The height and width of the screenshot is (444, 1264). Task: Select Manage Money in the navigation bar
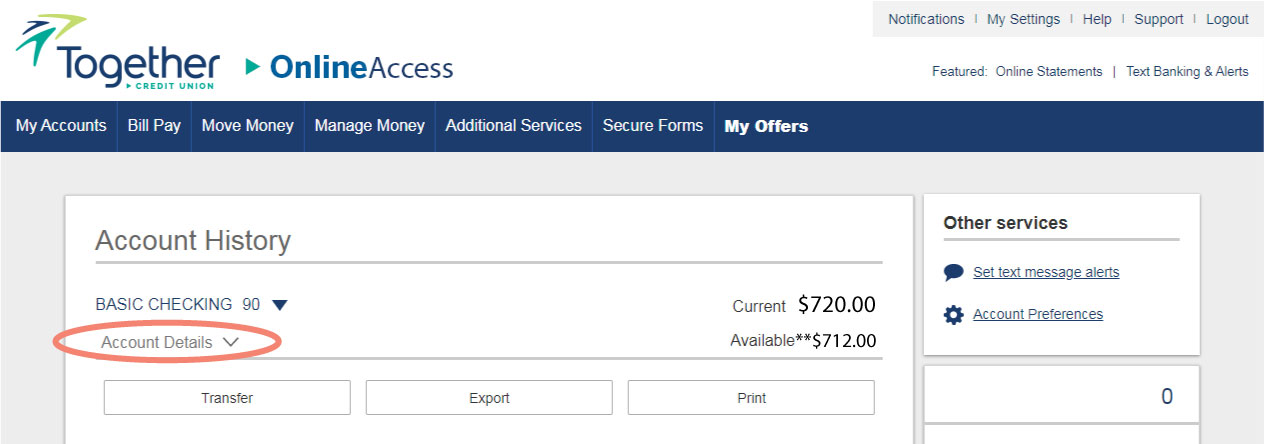369,126
